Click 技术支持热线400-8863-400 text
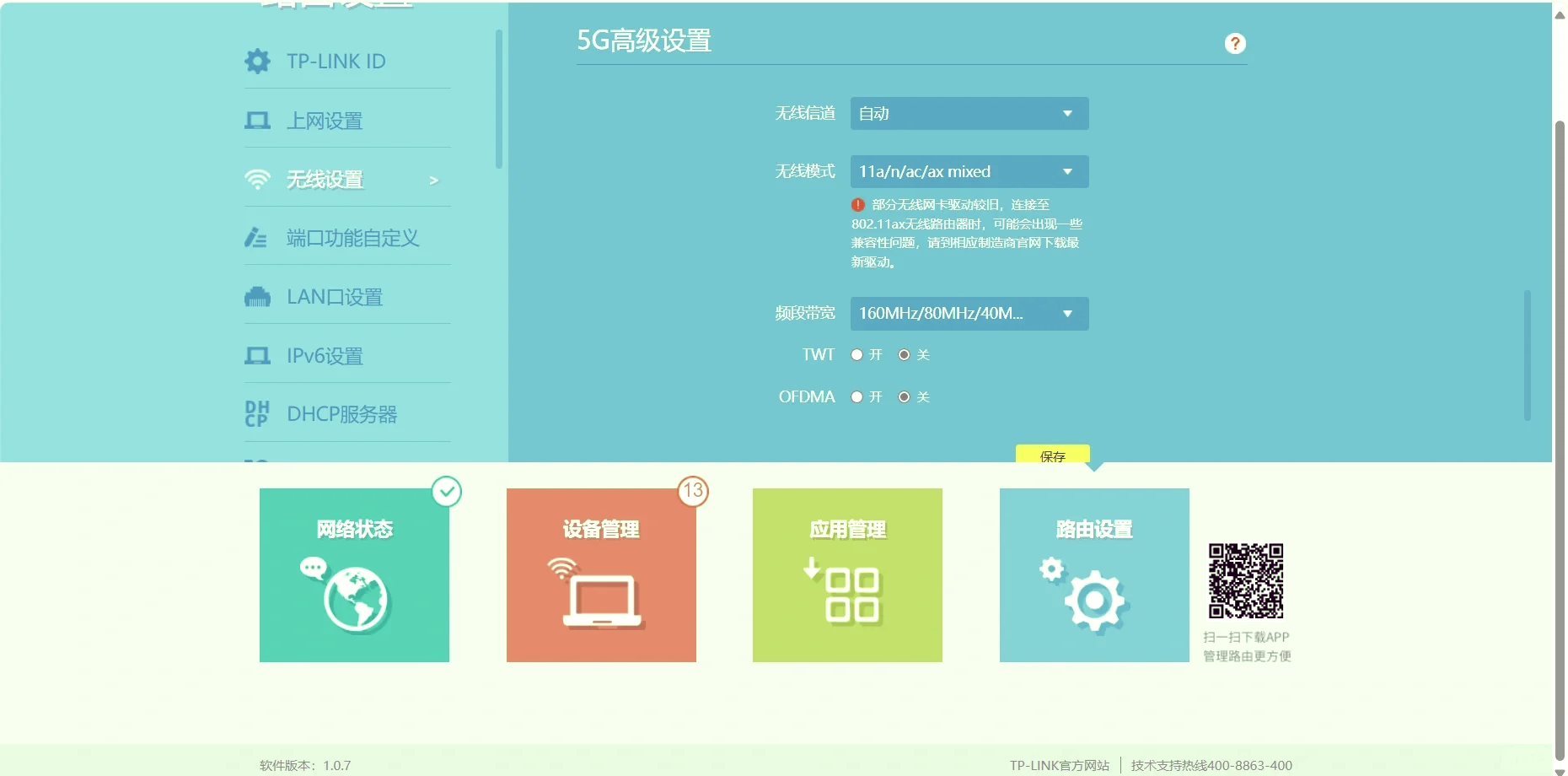1568x776 pixels. [x=1211, y=765]
